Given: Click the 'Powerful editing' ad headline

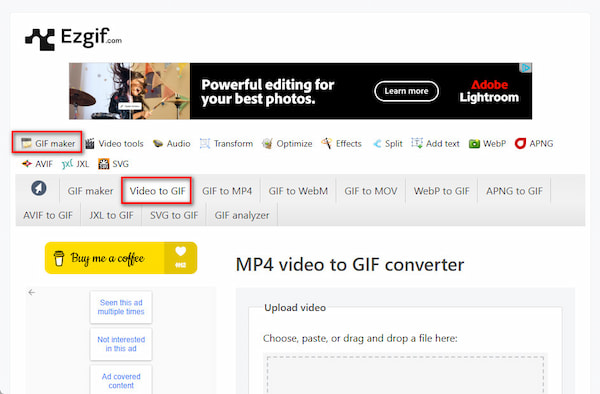Looking at the screenshot, I should pos(267,91).
